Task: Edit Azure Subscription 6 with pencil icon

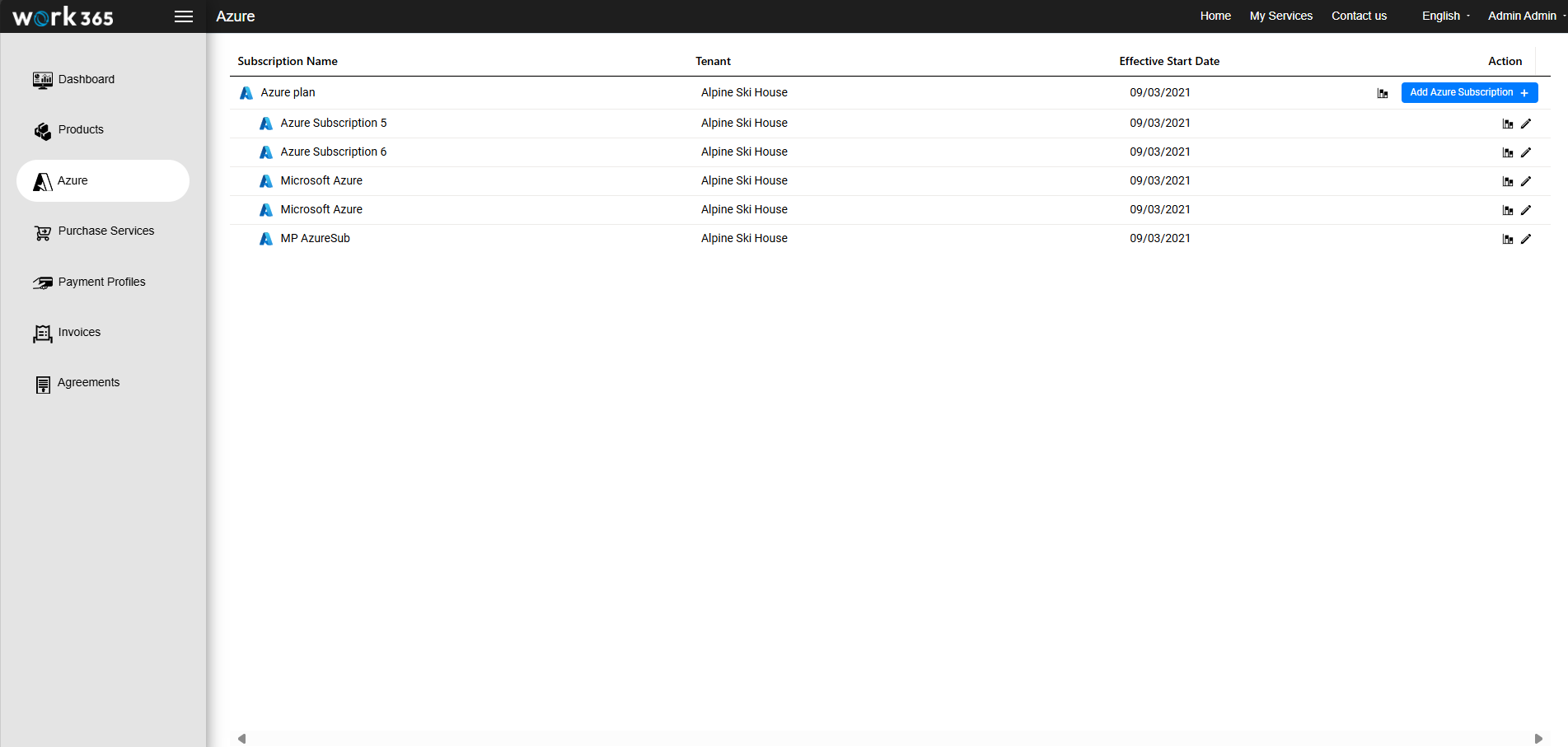Action: coord(1526,152)
